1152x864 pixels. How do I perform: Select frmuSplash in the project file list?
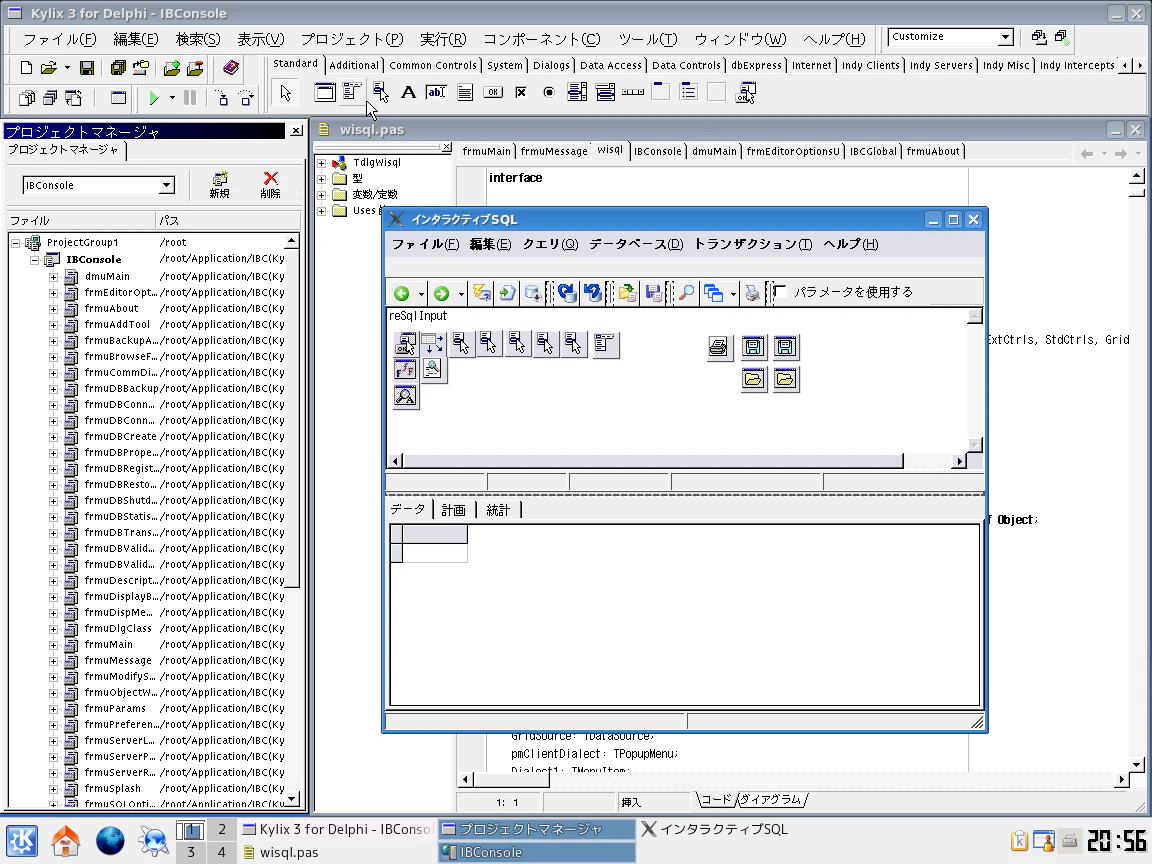click(x=112, y=788)
